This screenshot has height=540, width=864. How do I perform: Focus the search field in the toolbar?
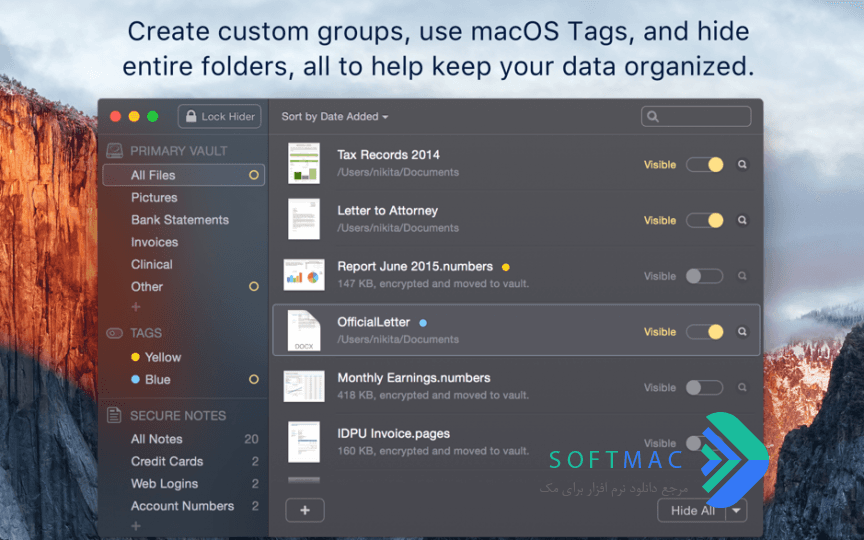696,116
